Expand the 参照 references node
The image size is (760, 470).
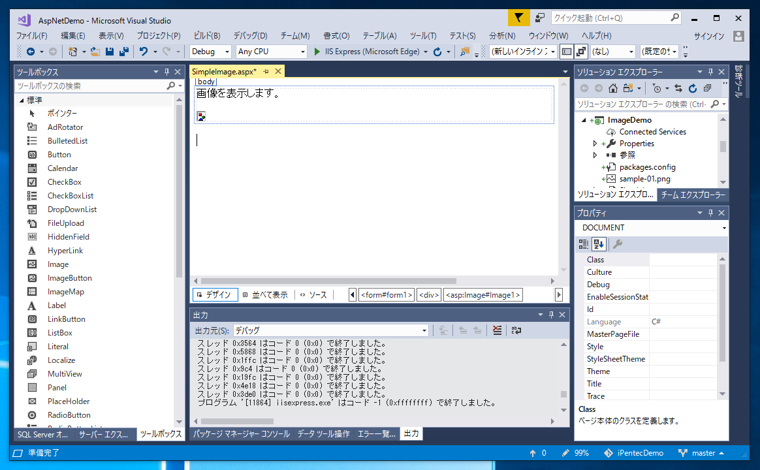[595, 155]
